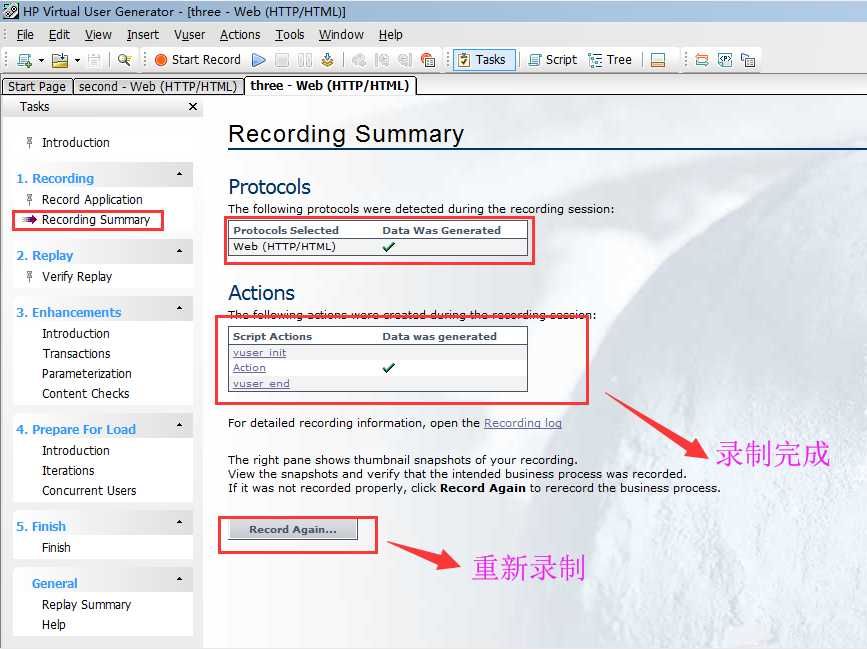Click the Record Again... button
This screenshot has height=649, width=867.
(293, 530)
